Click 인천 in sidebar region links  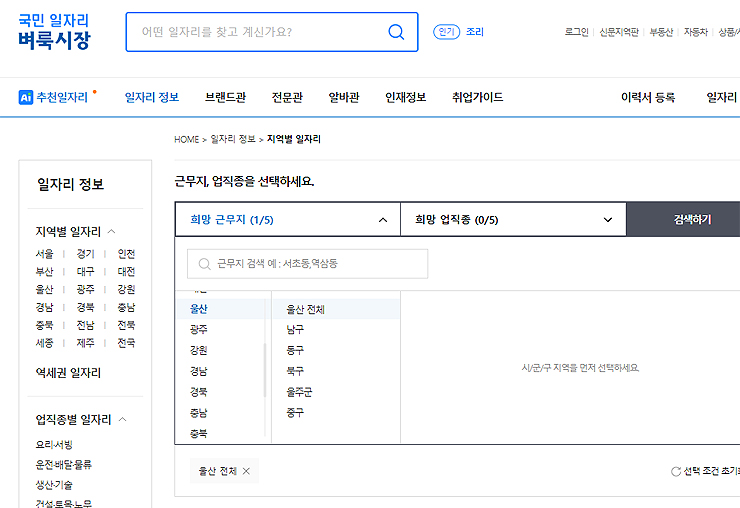(126, 254)
